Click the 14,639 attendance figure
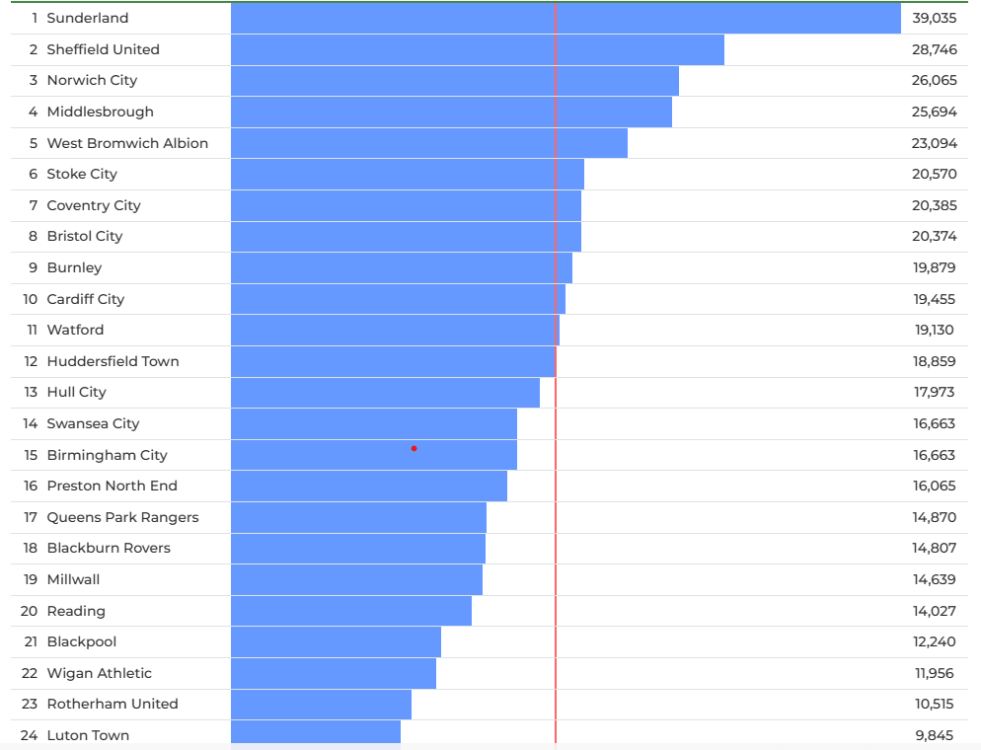 pos(934,579)
